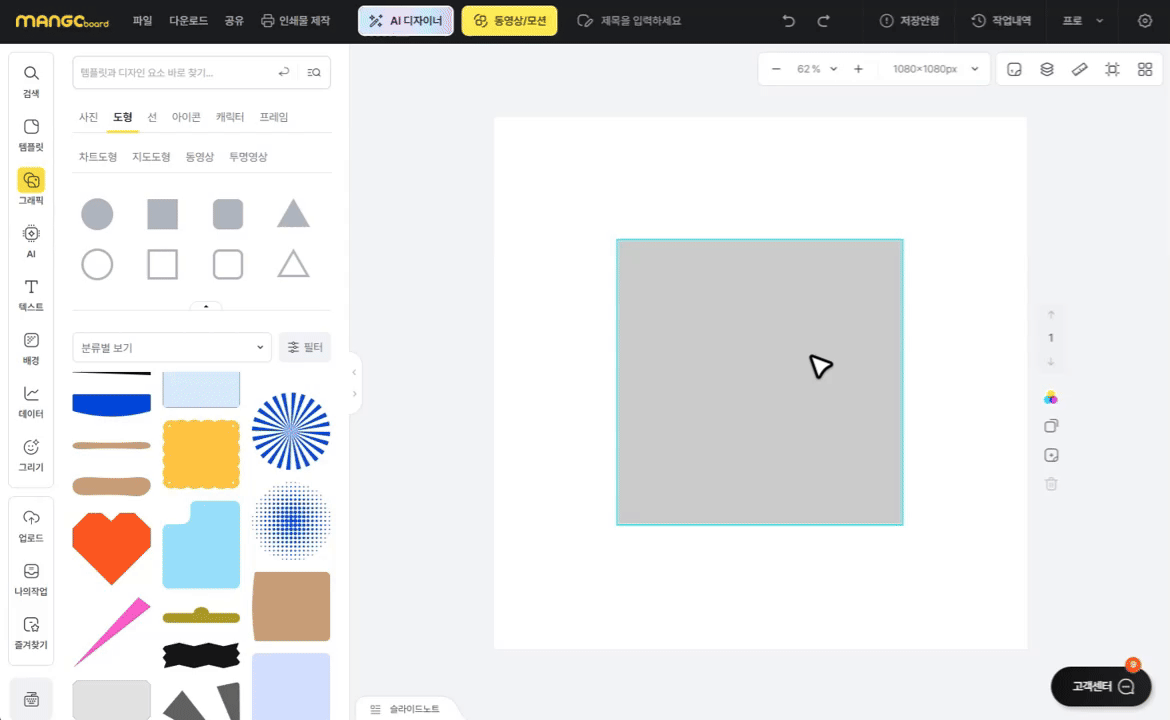The height and width of the screenshot is (720, 1170).
Task: Open the 파일 menu
Action: (143, 21)
